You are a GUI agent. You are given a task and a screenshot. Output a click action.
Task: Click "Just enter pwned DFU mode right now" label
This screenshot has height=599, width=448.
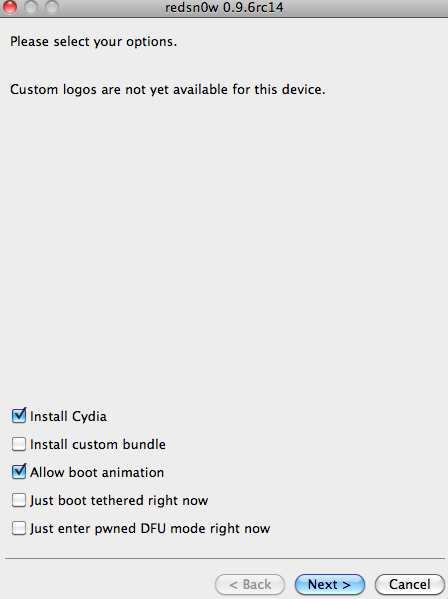(150, 529)
